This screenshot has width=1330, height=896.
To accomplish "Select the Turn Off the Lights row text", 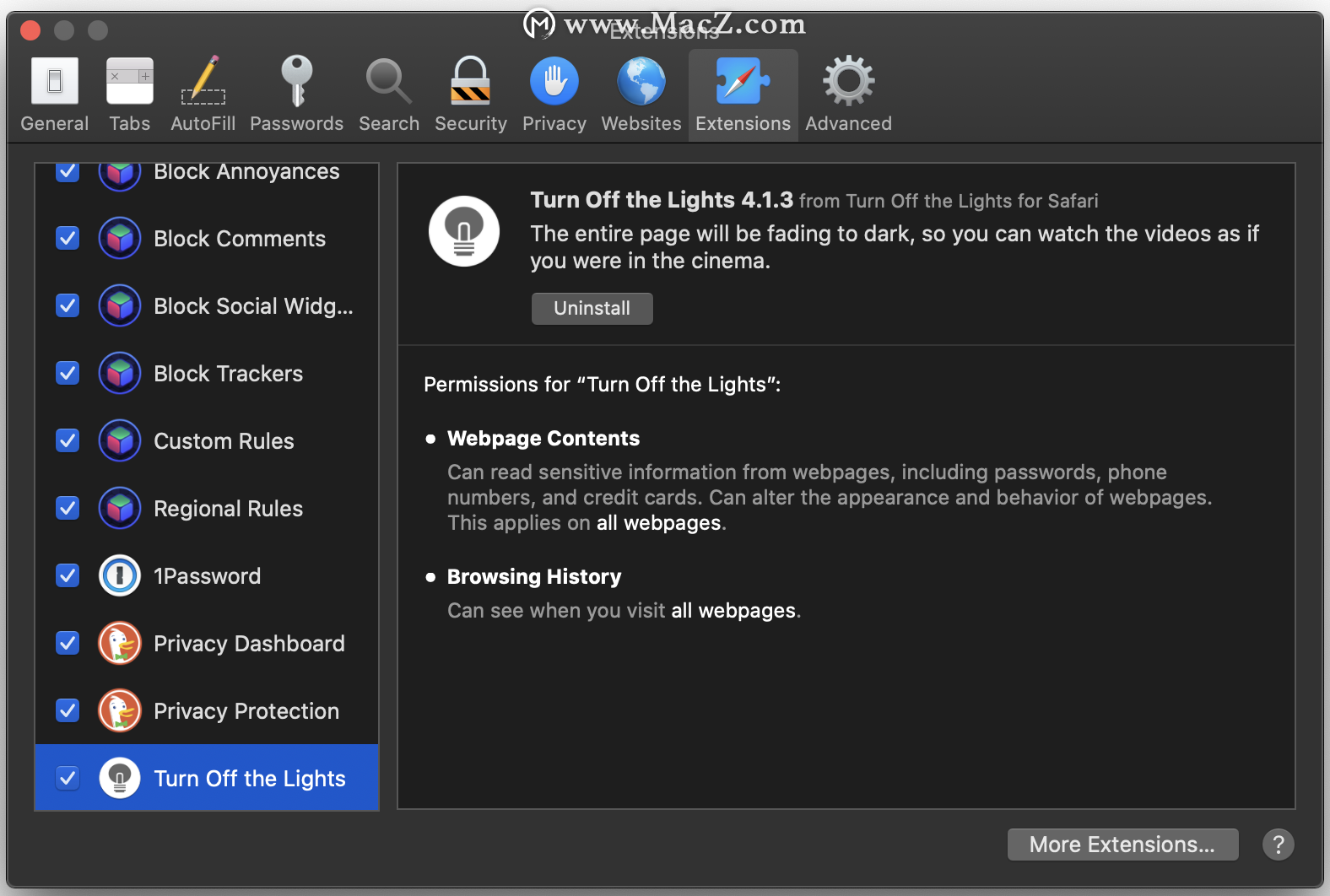I will tap(250, 779).
